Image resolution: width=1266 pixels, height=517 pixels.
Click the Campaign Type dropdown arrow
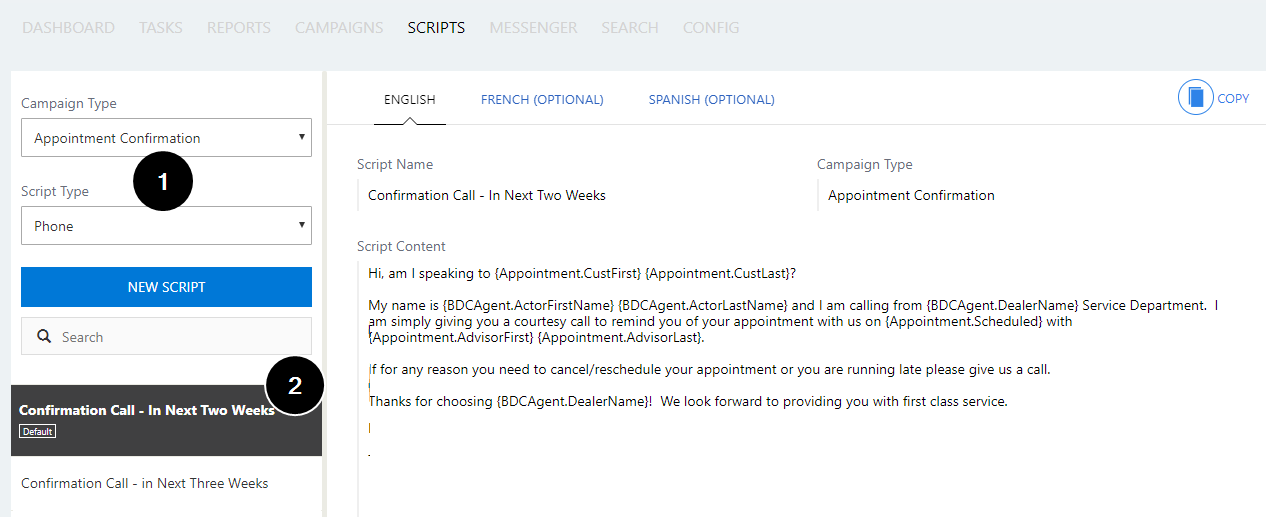[302, 137]
